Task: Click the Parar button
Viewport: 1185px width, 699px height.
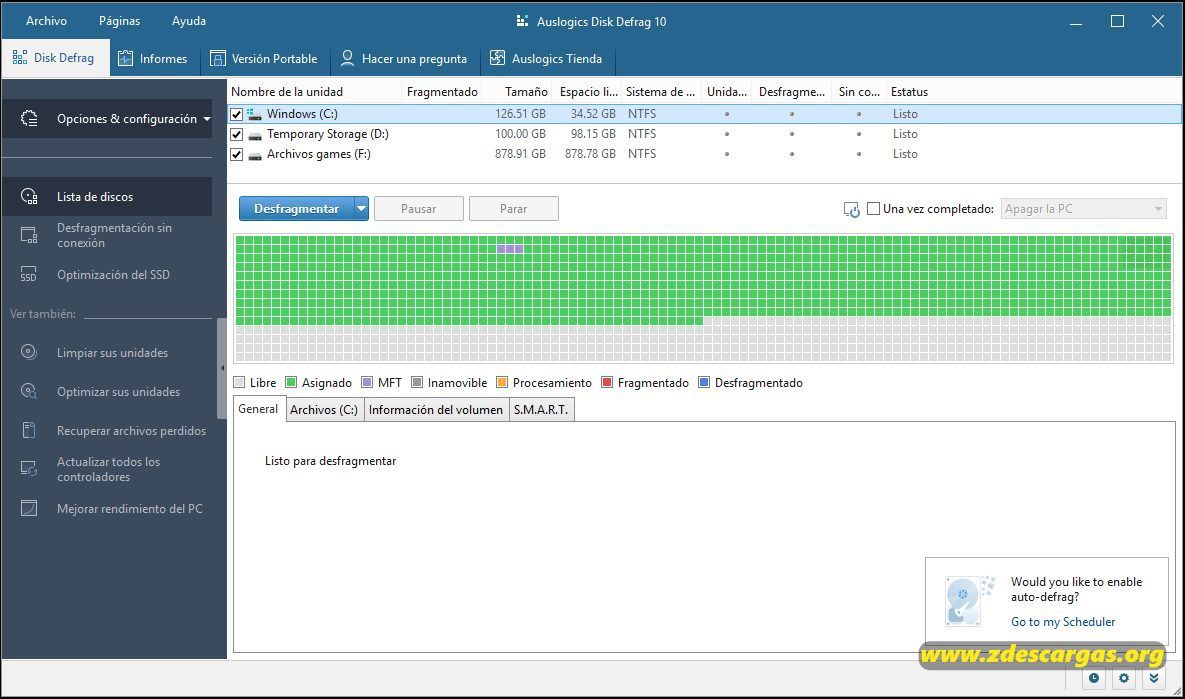Action: pyautogui.click(x=514, y=209)
